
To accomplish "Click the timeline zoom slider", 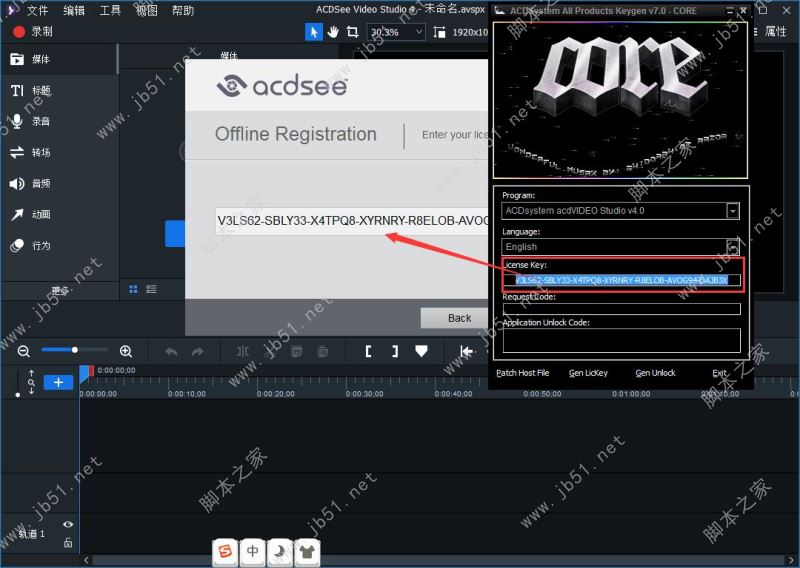I will click(x=74, y=350).
